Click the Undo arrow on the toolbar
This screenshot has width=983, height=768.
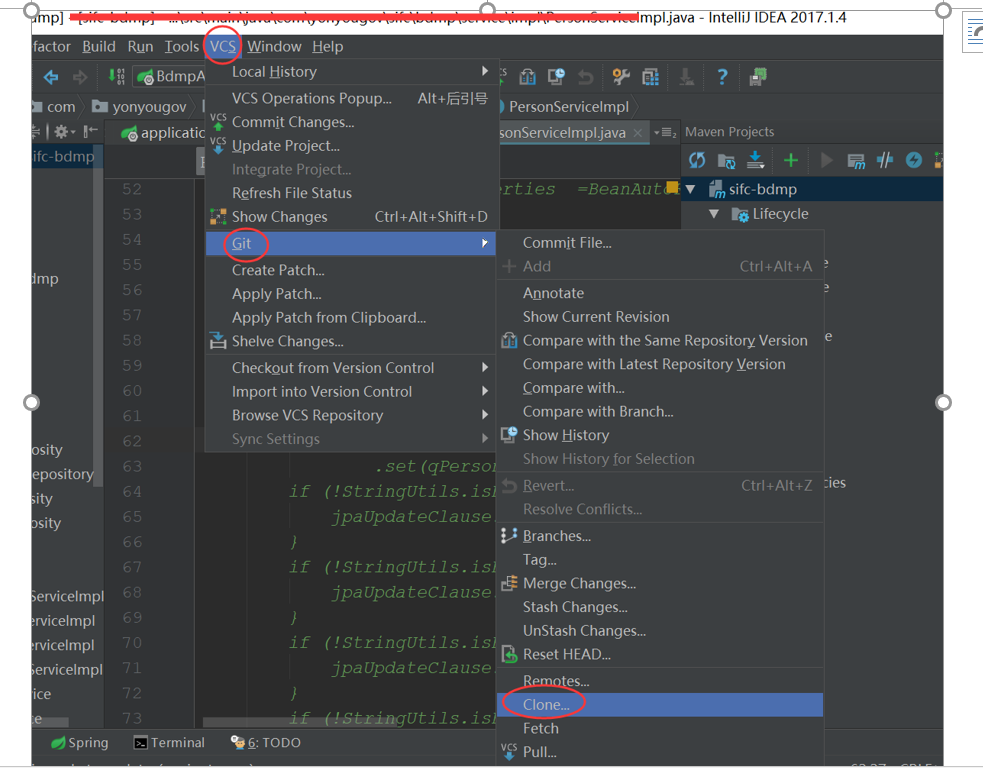(585, 77)
